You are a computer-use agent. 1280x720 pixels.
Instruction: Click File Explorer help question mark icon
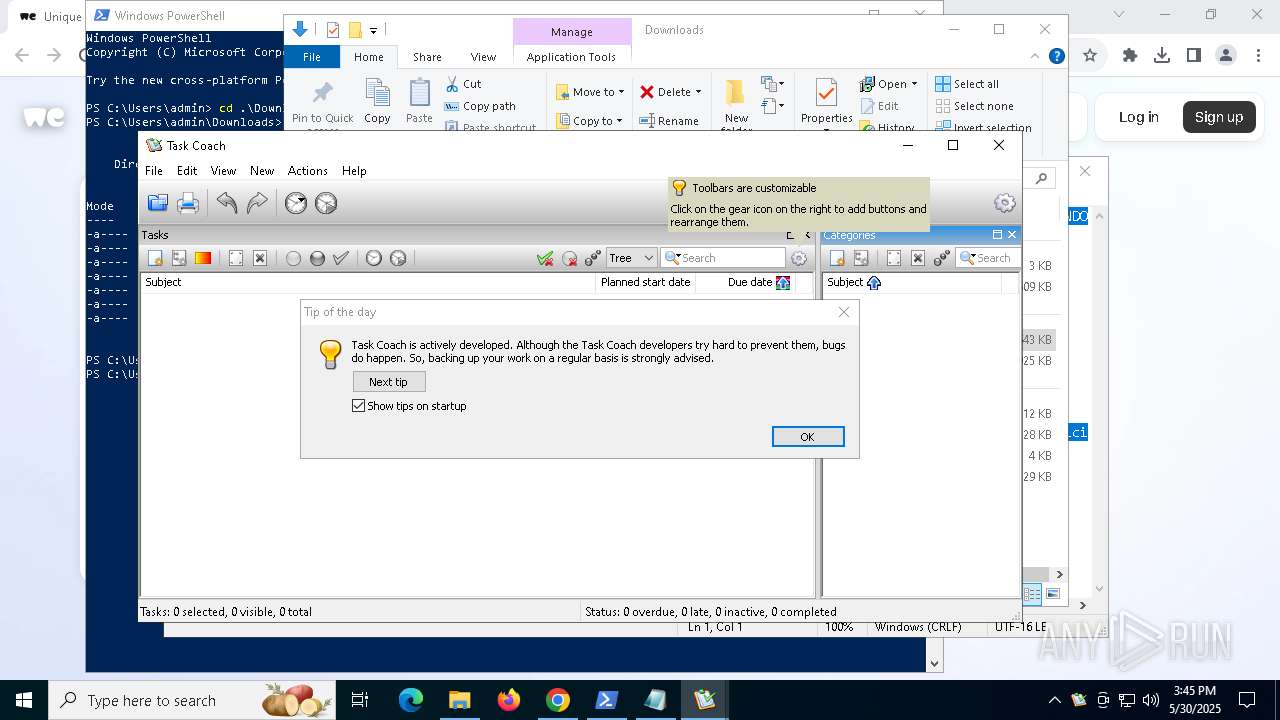click(1056, 57)
